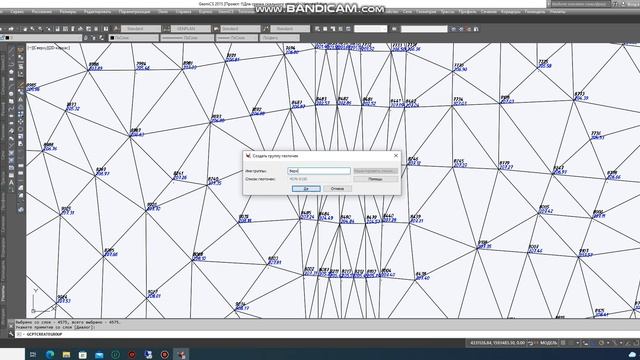
Task: Click the redo arrow in the top toolbar
Action: (x=11, y=29)
